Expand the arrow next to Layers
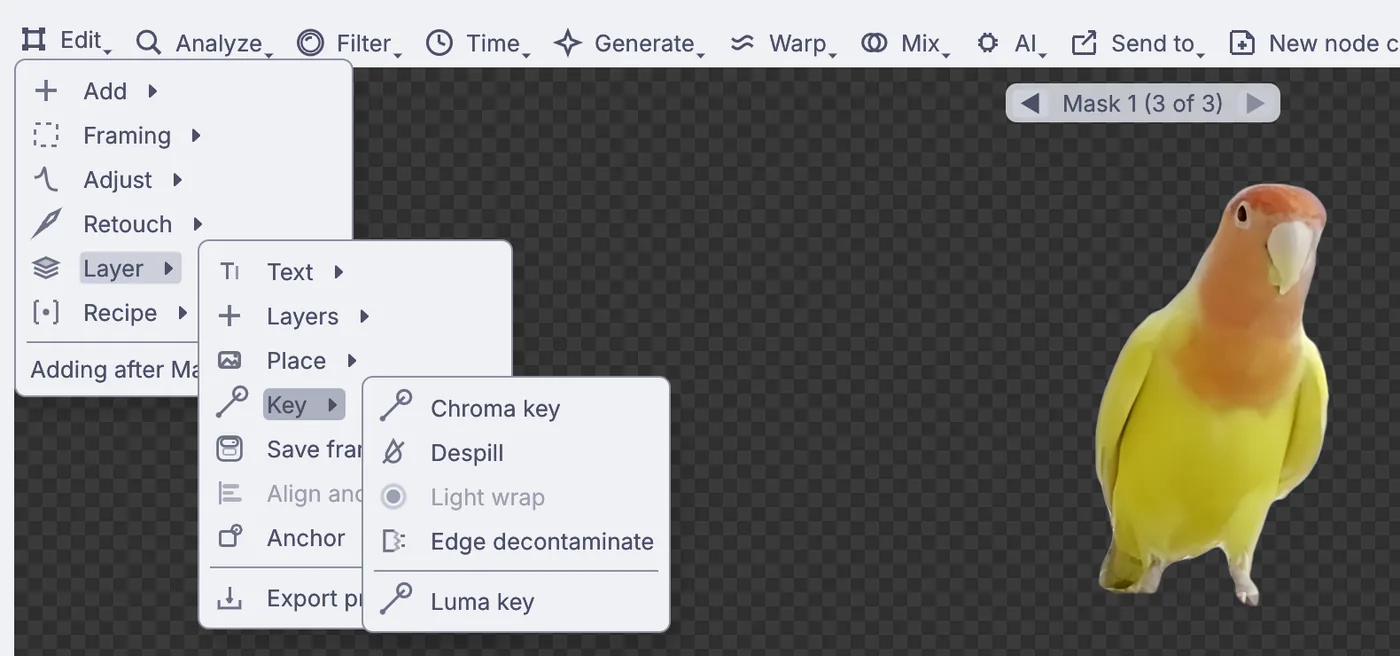Viewport: 1400px width, 656px height. [x=364, y=316]
